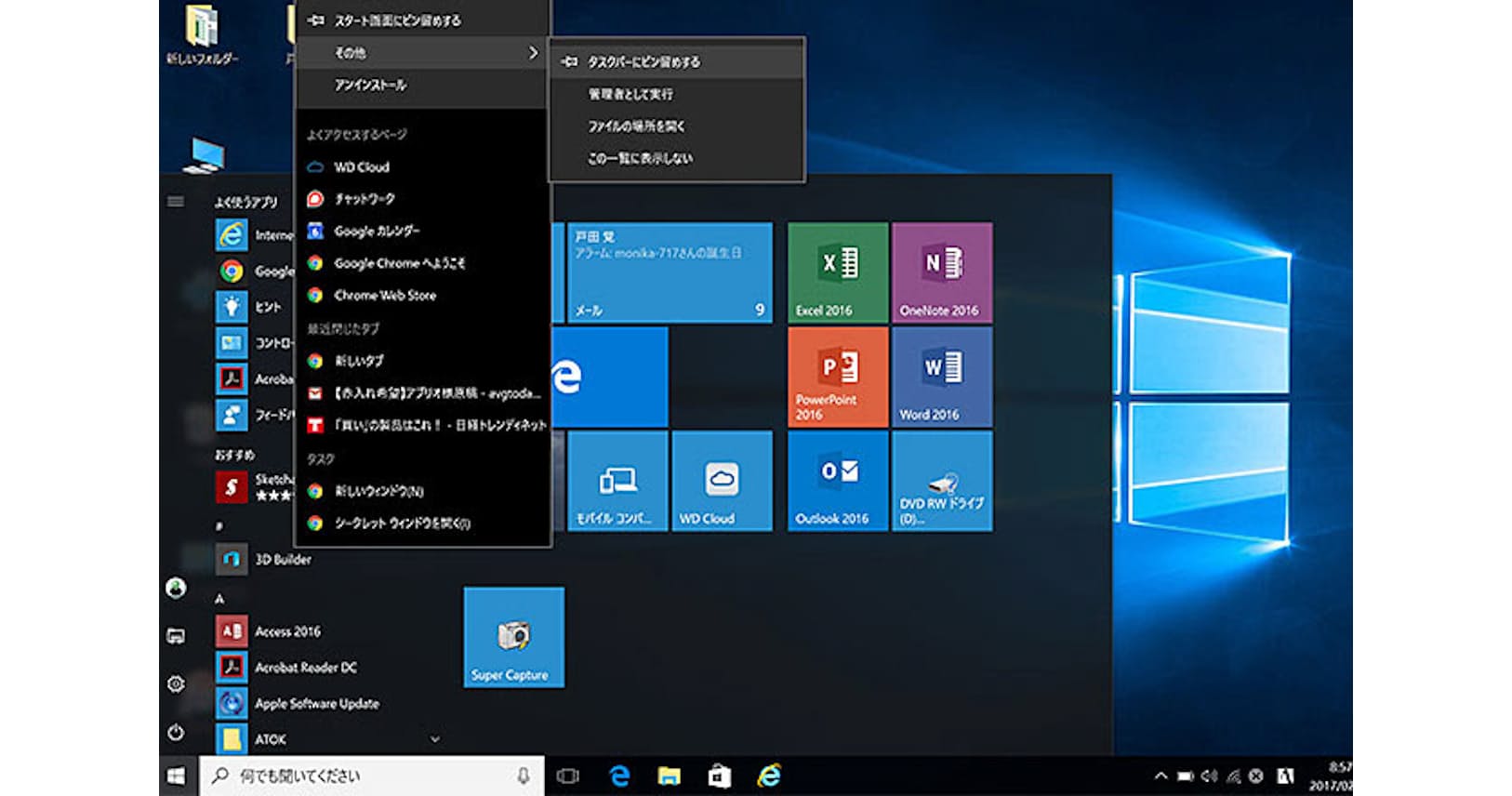Launch the Outlook 2016 tile
The height and width of the screenshot is (796, 1512).
click(x=837, y=481)
